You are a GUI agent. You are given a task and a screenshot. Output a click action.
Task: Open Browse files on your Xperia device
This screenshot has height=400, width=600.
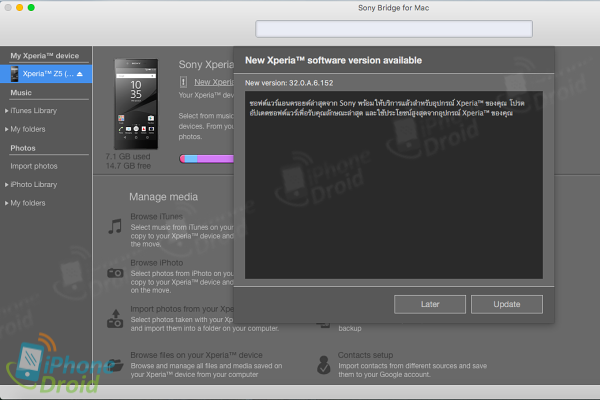pyautogui.click(x=196, y=355)
